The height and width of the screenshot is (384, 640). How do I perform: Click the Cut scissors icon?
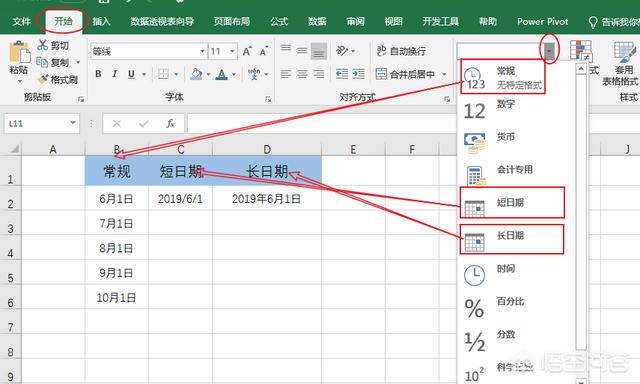click(42, 45)
